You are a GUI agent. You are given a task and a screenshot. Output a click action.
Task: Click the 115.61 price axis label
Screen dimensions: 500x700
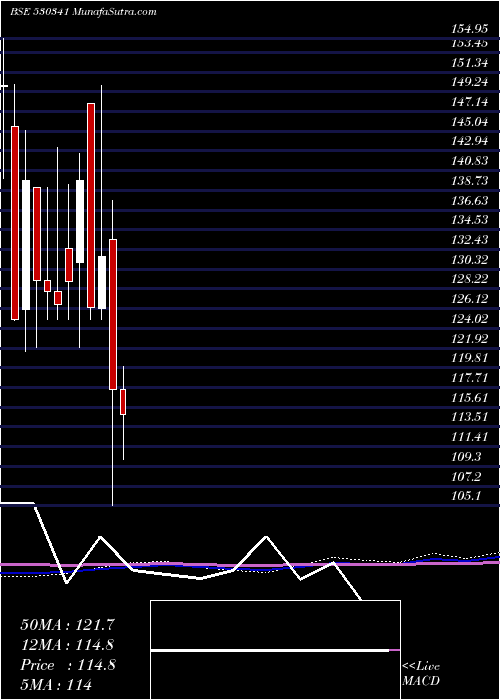click(x=470, y=397)
